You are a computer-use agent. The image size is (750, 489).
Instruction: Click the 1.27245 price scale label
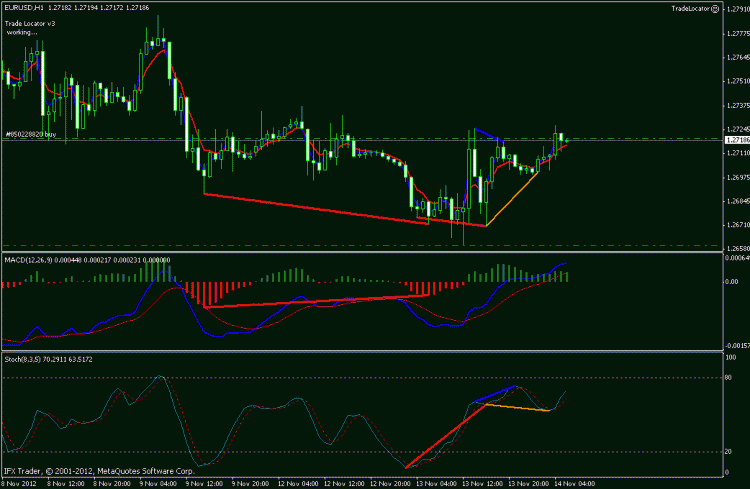pyautogui.click(x=738, y=129)
